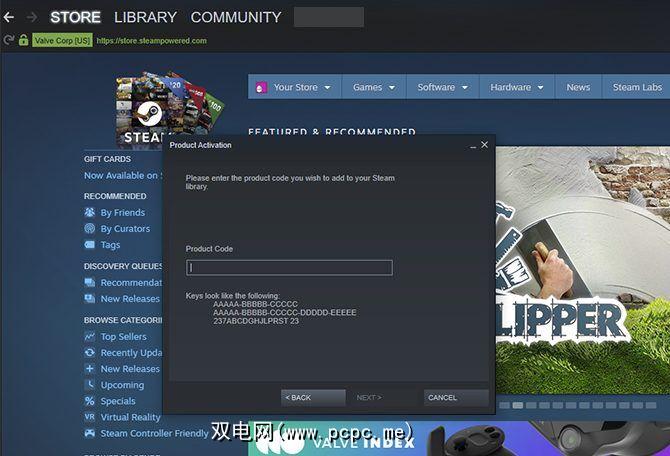The height and width of the screenshot is (456, 670).
Task: Open Steam Labs
Action: [x=637, y=87]
